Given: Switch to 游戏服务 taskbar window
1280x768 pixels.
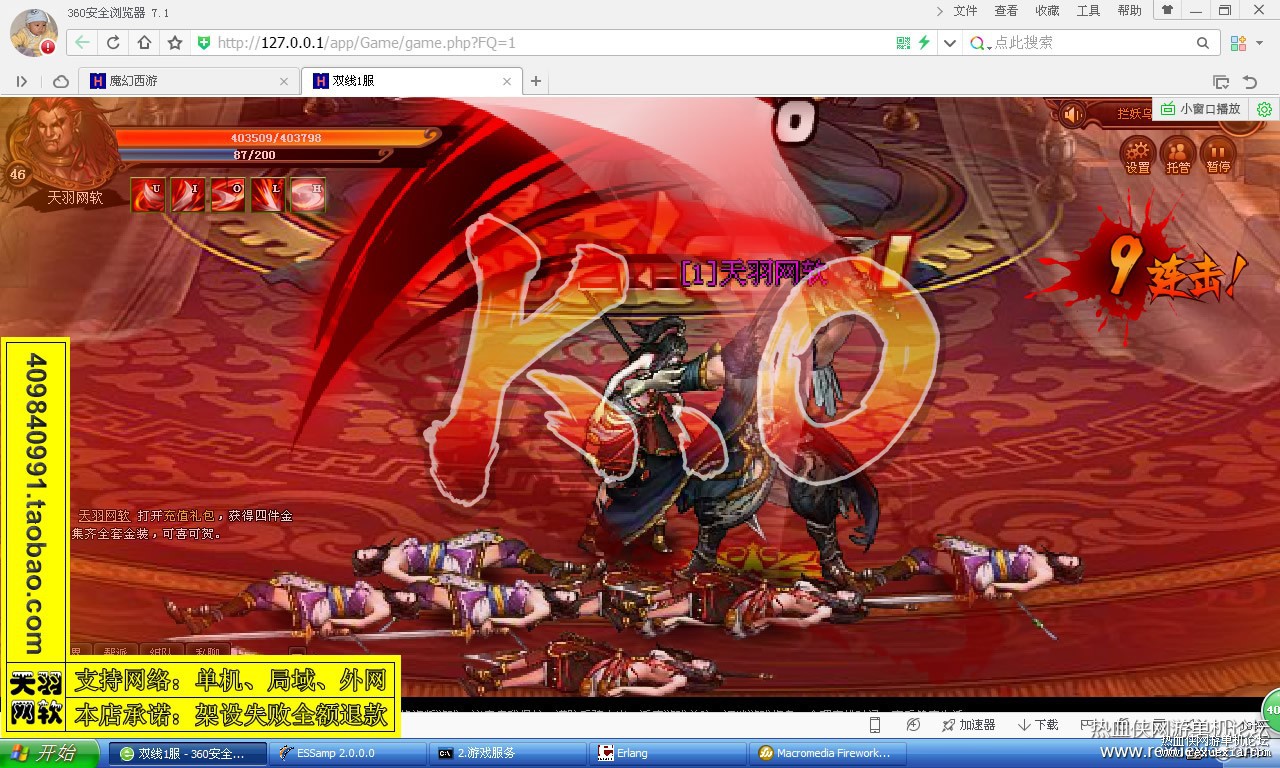Looking at the screenshot, I should point(507,753).
